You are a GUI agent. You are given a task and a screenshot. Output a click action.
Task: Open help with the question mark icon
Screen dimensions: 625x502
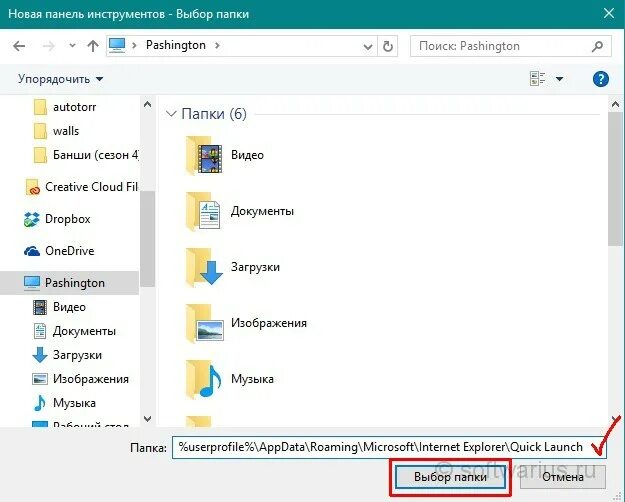(601, 79)
